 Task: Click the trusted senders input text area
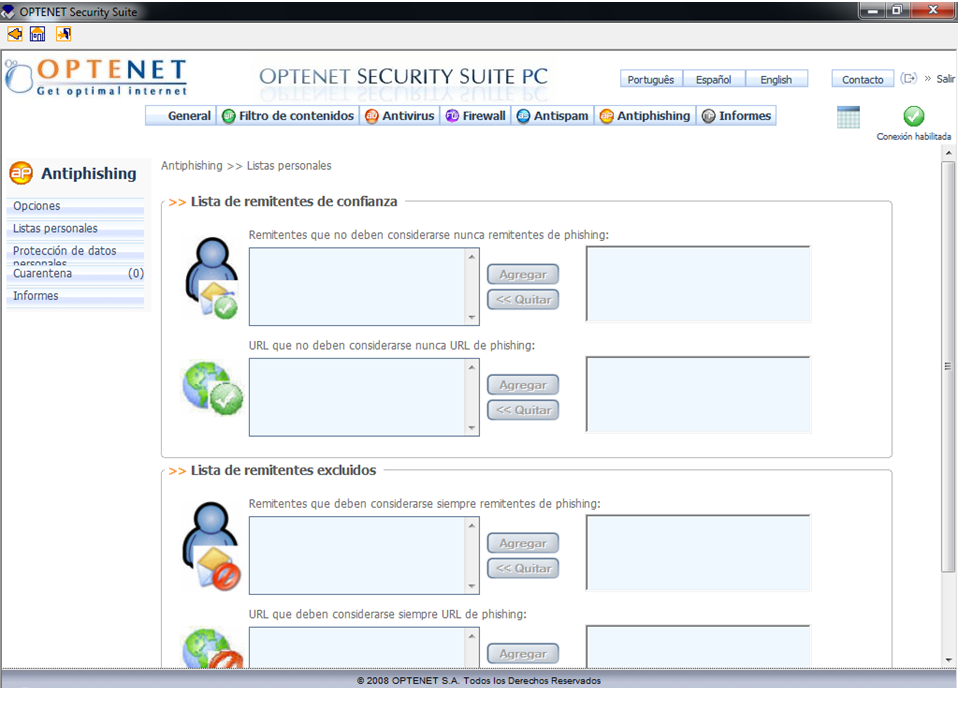point(357,286)
